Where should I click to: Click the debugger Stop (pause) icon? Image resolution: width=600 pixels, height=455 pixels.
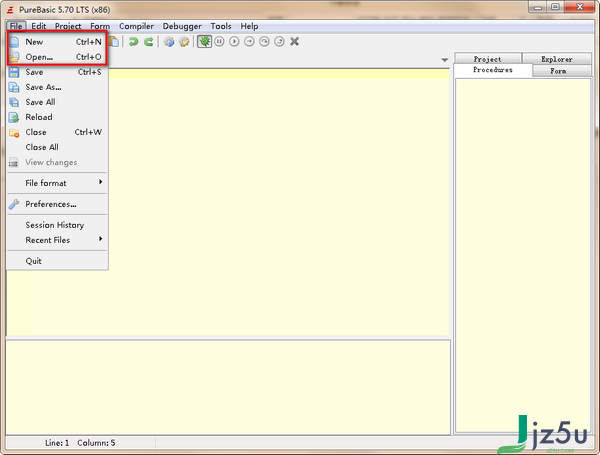point(219,41)
